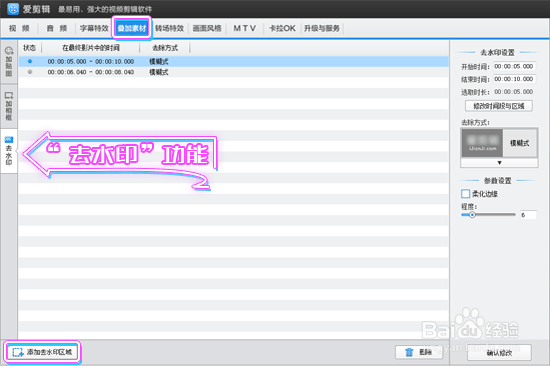Open the 画面风格 tab
Image resolution: width=550 pixels, height=366 pixels.
point(207,28)
